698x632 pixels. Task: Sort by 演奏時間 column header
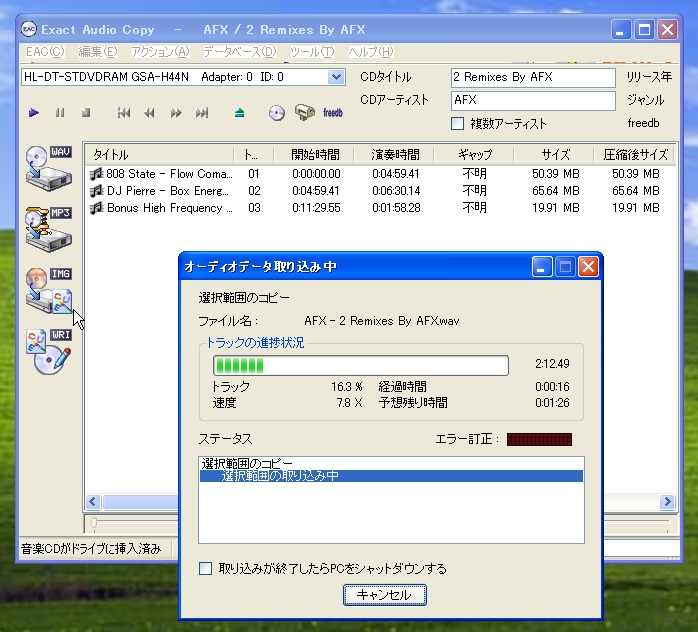tap(394, 154)
